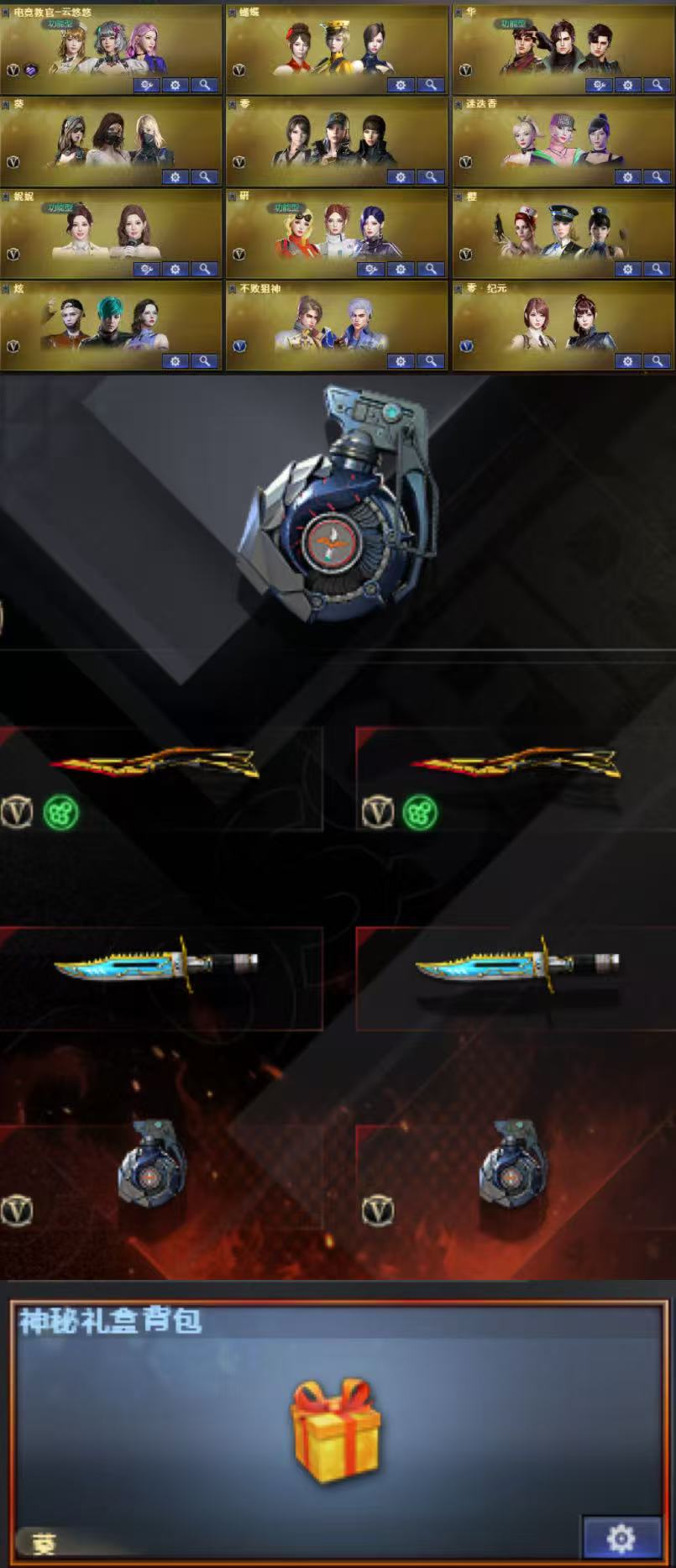Select the large grenade preview image
The image size is (676, 1568).
339,502
